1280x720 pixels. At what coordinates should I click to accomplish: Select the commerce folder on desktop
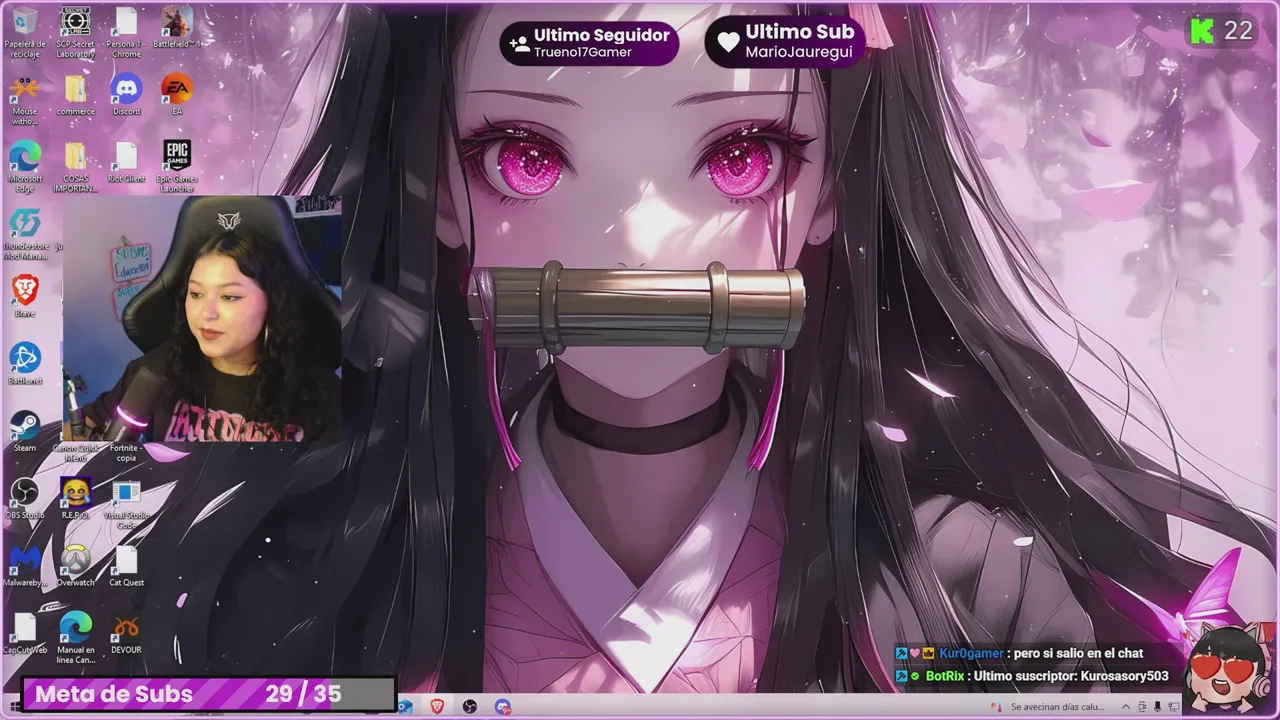[x=76, y=95]
